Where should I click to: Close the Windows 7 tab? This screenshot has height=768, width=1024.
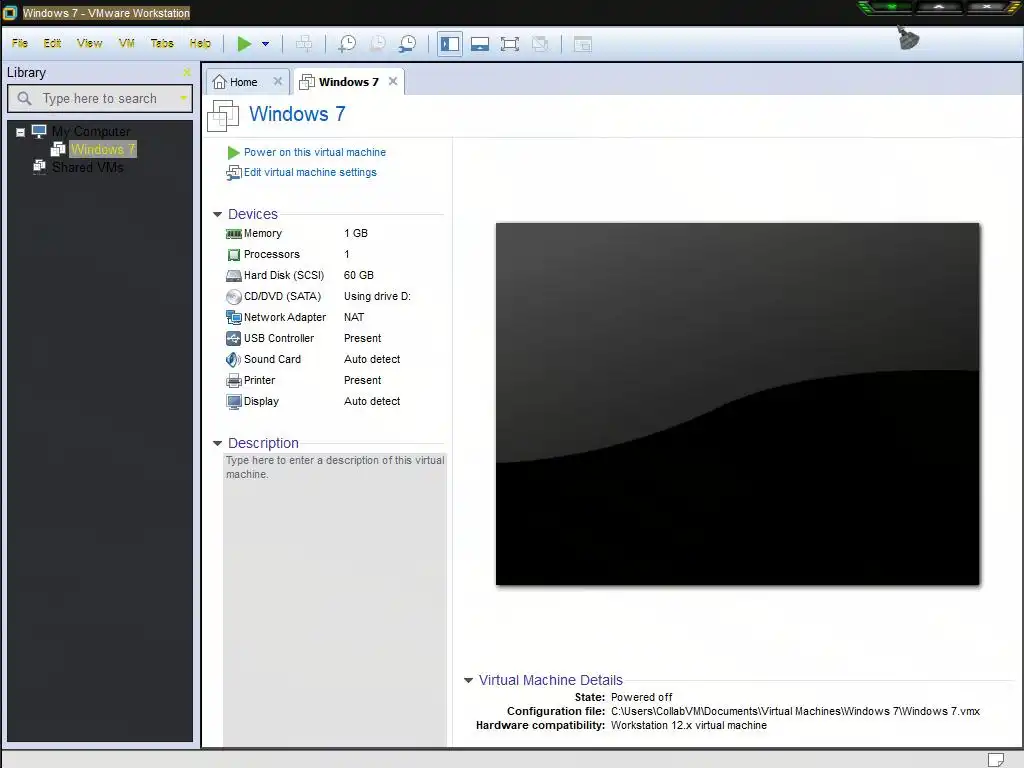(392, 81)
